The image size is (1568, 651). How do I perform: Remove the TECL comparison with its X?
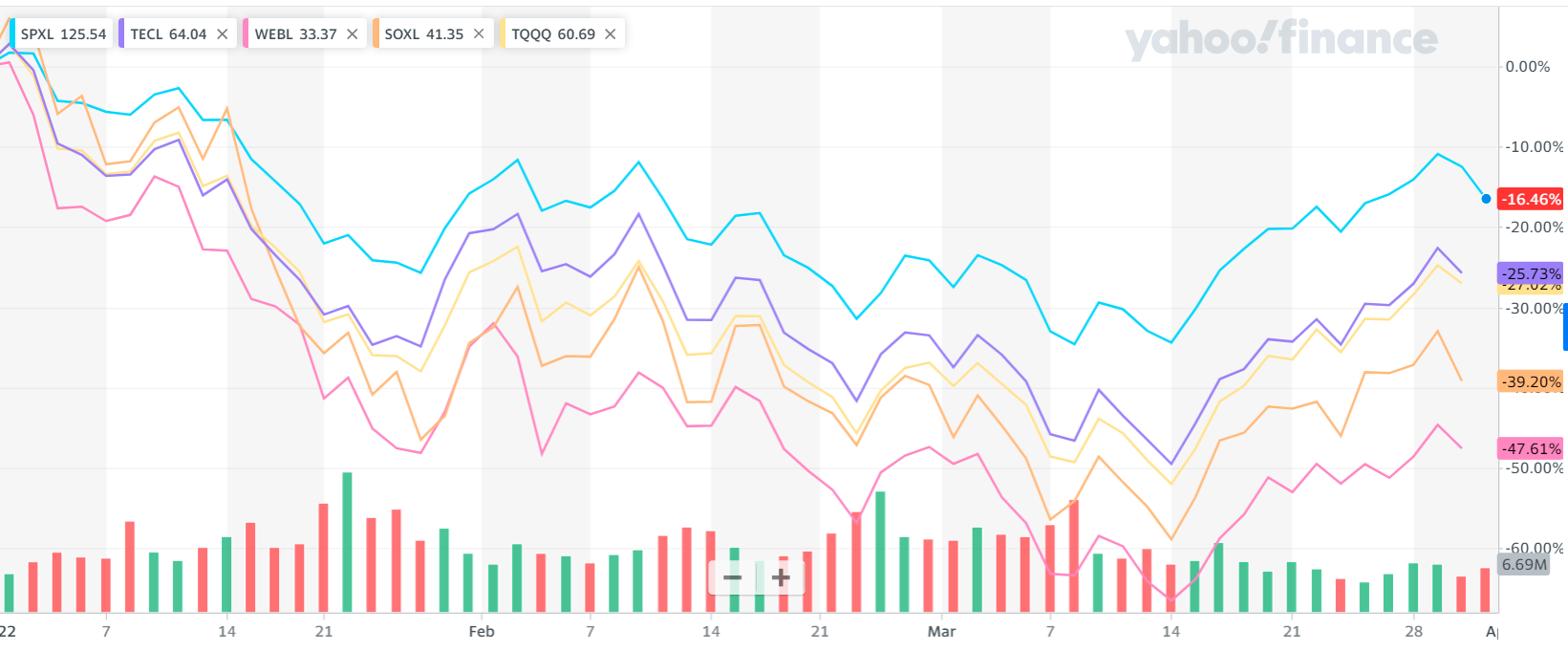(x=223, y=34)
